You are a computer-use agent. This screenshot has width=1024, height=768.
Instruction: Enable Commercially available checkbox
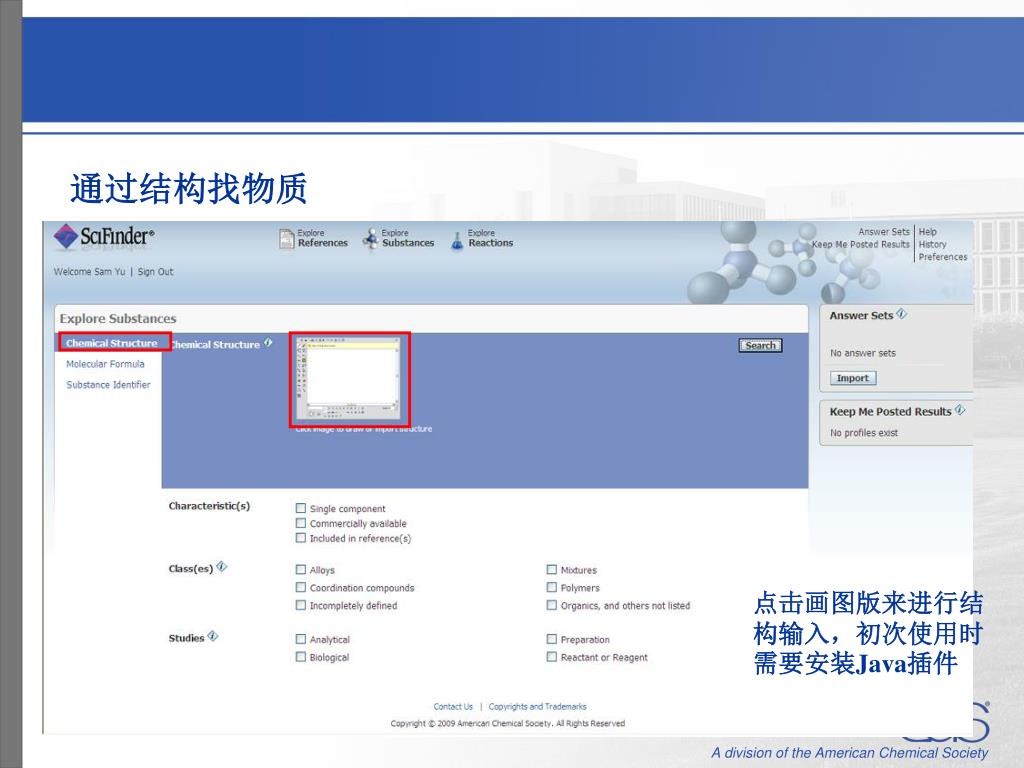(x=301, y=523)
